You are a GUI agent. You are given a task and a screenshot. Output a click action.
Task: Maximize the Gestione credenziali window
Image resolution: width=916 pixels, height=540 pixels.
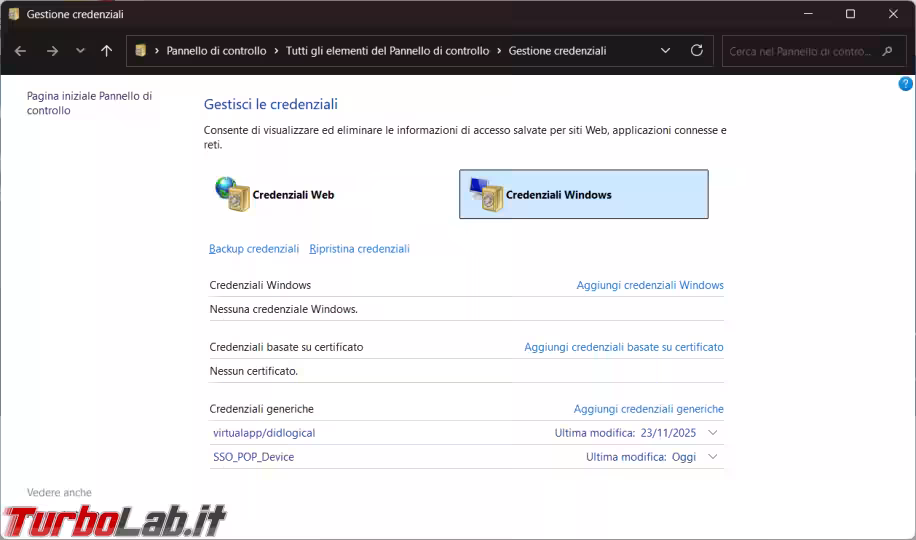click(x=851, y=14)
